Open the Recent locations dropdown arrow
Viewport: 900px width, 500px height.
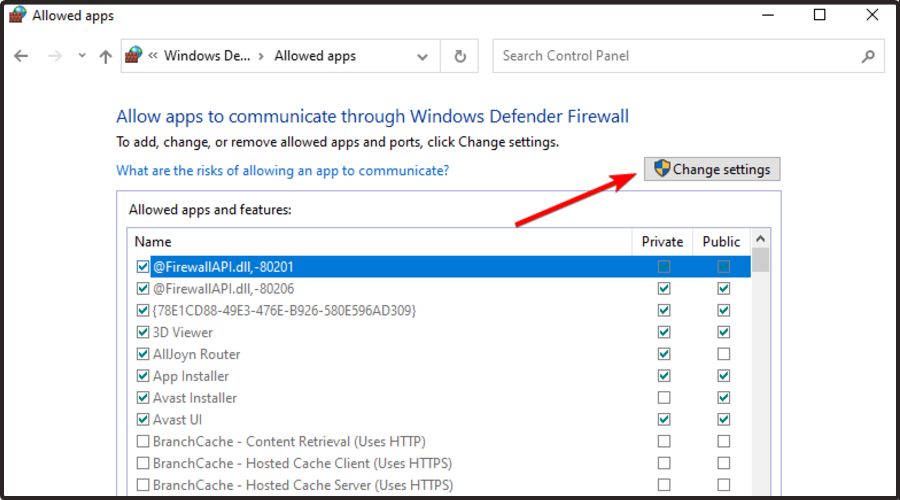pos(82,57)
